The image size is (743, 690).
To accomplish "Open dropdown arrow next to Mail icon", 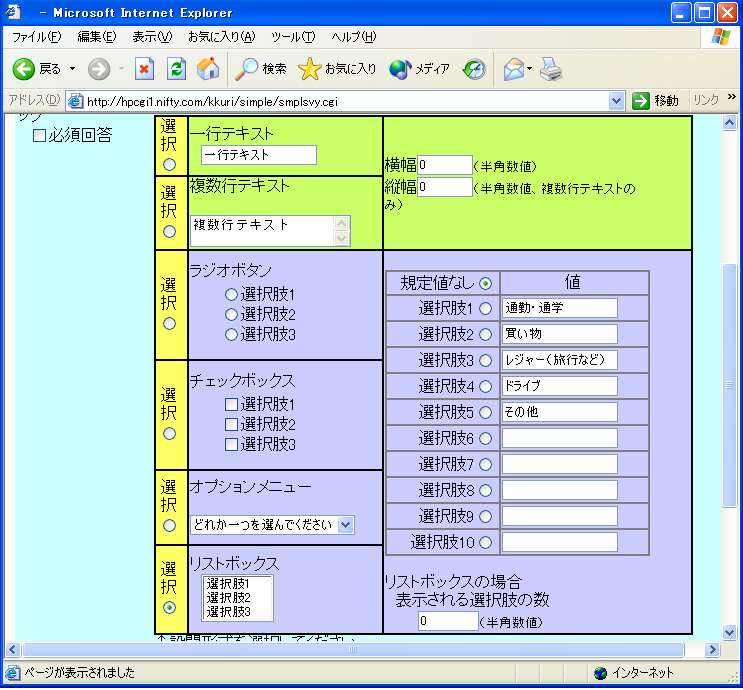I will coord(530,69).
